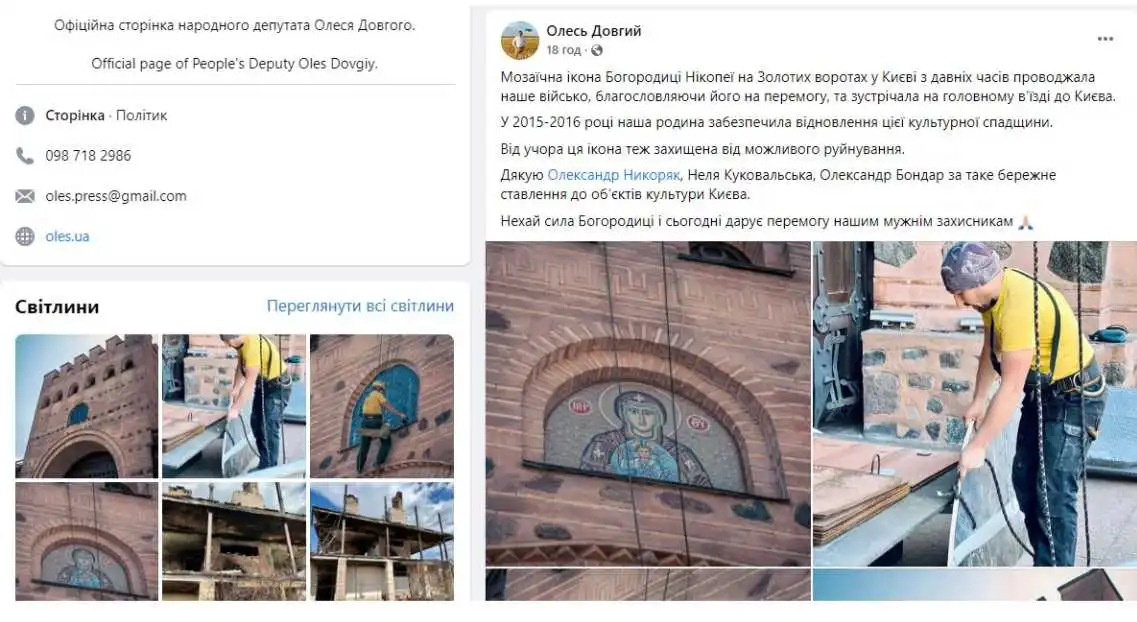The height and width of the screenshot is (622, 1137).
Task: Click the envelope icon beside the email address
Action: click(25, 196)
